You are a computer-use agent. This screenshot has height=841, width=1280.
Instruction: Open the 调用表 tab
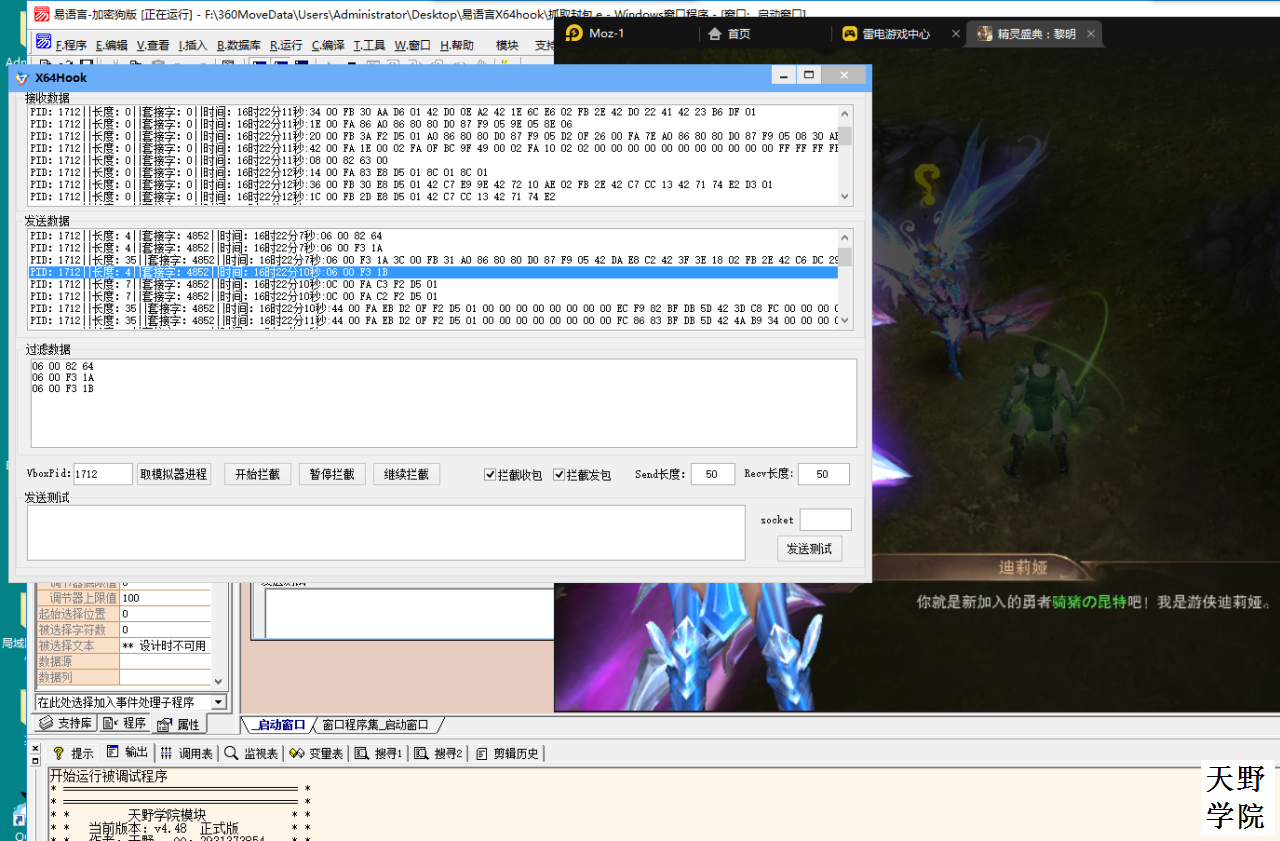click(x=187, y=753)
